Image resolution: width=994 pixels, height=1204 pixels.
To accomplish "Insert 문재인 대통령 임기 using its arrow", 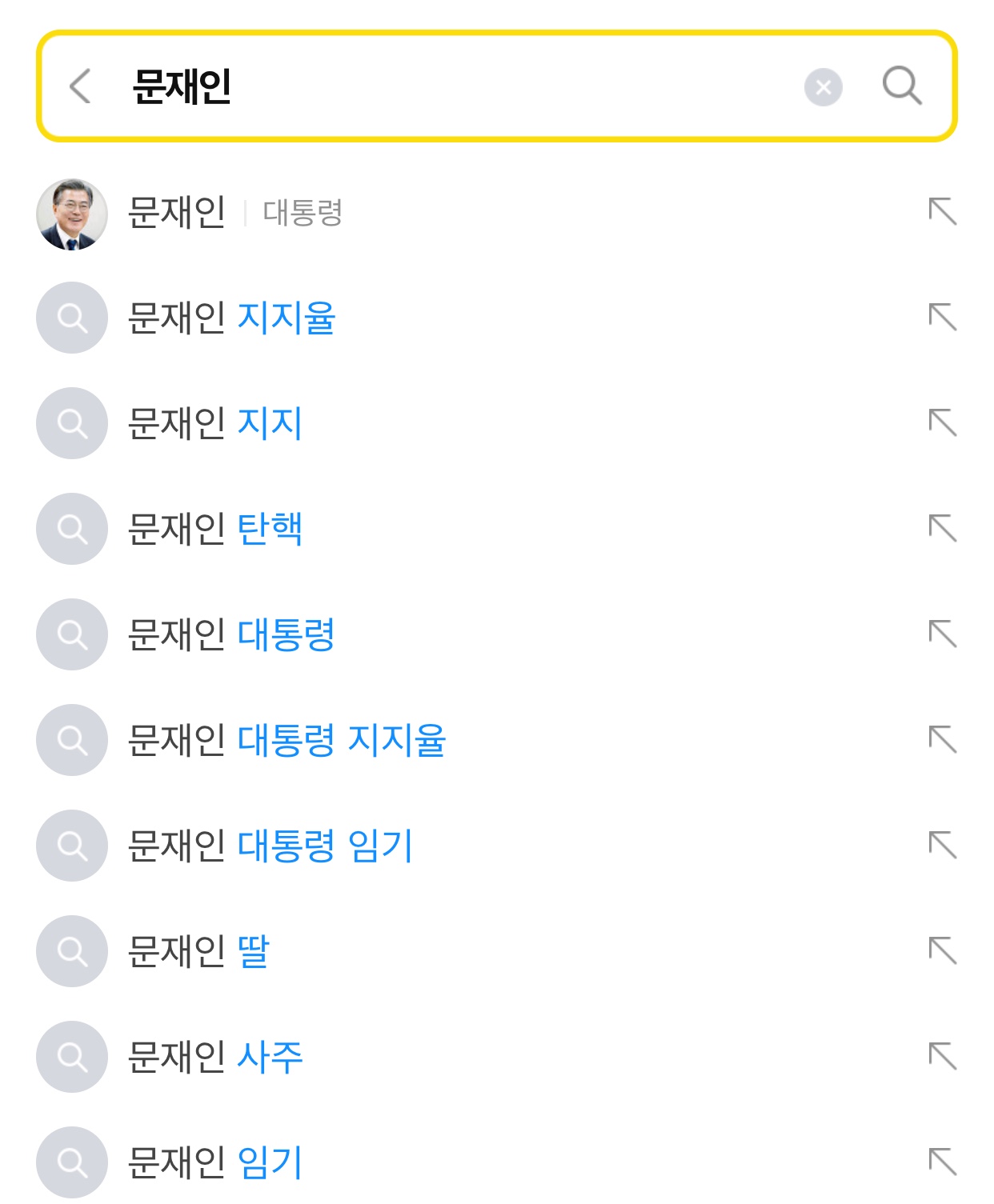I will coord(942,846).
